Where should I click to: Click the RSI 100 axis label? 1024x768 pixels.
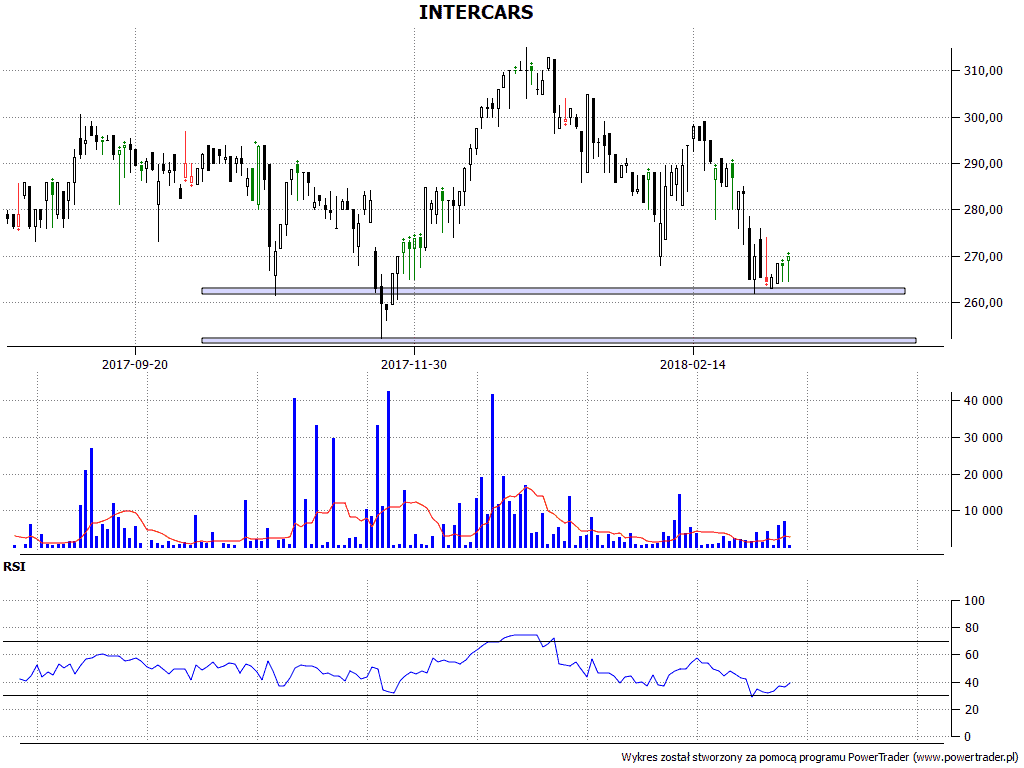click(x=974, y=601)
